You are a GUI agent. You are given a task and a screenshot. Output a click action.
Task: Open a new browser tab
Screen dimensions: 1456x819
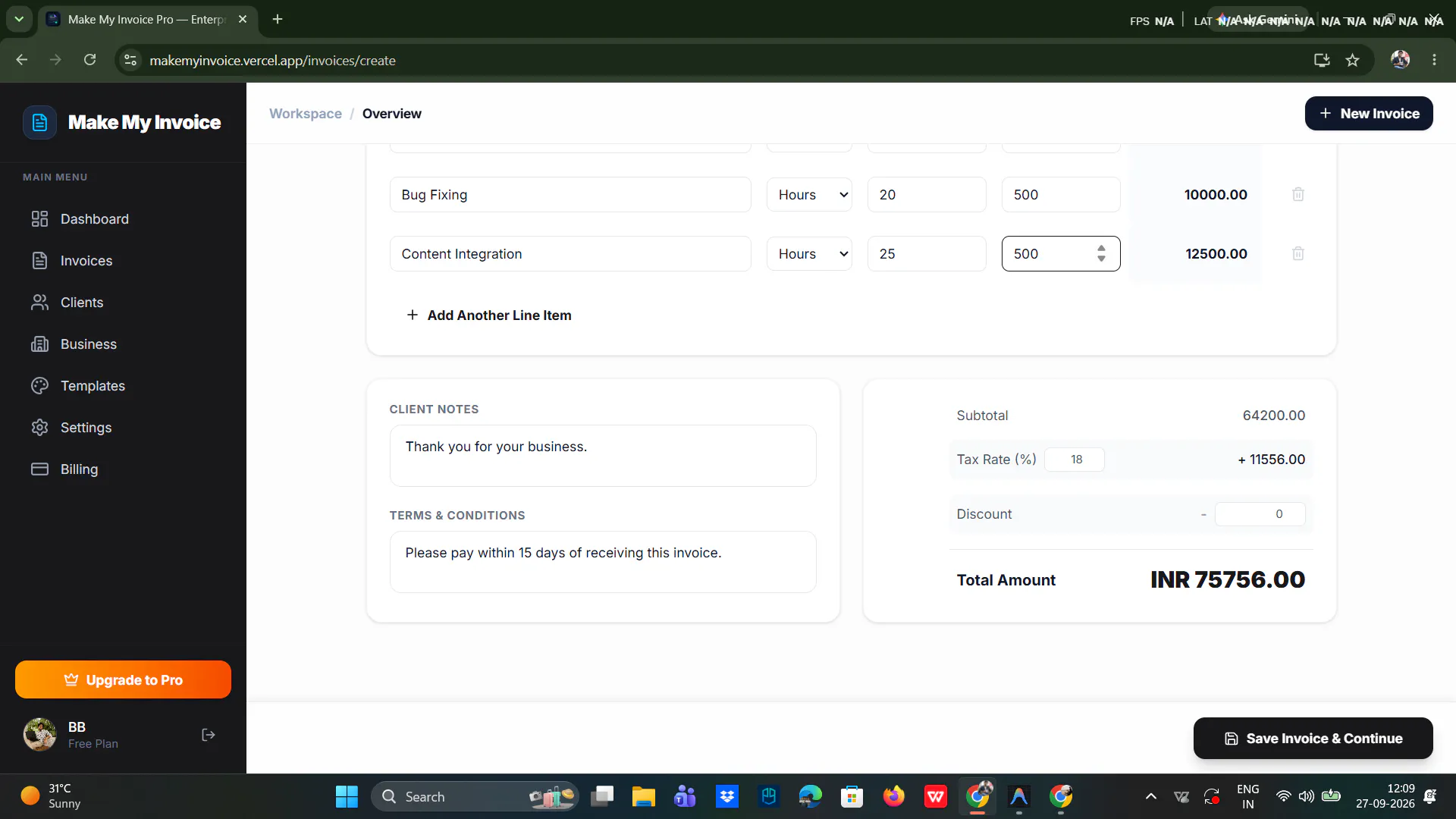(278, 19)
